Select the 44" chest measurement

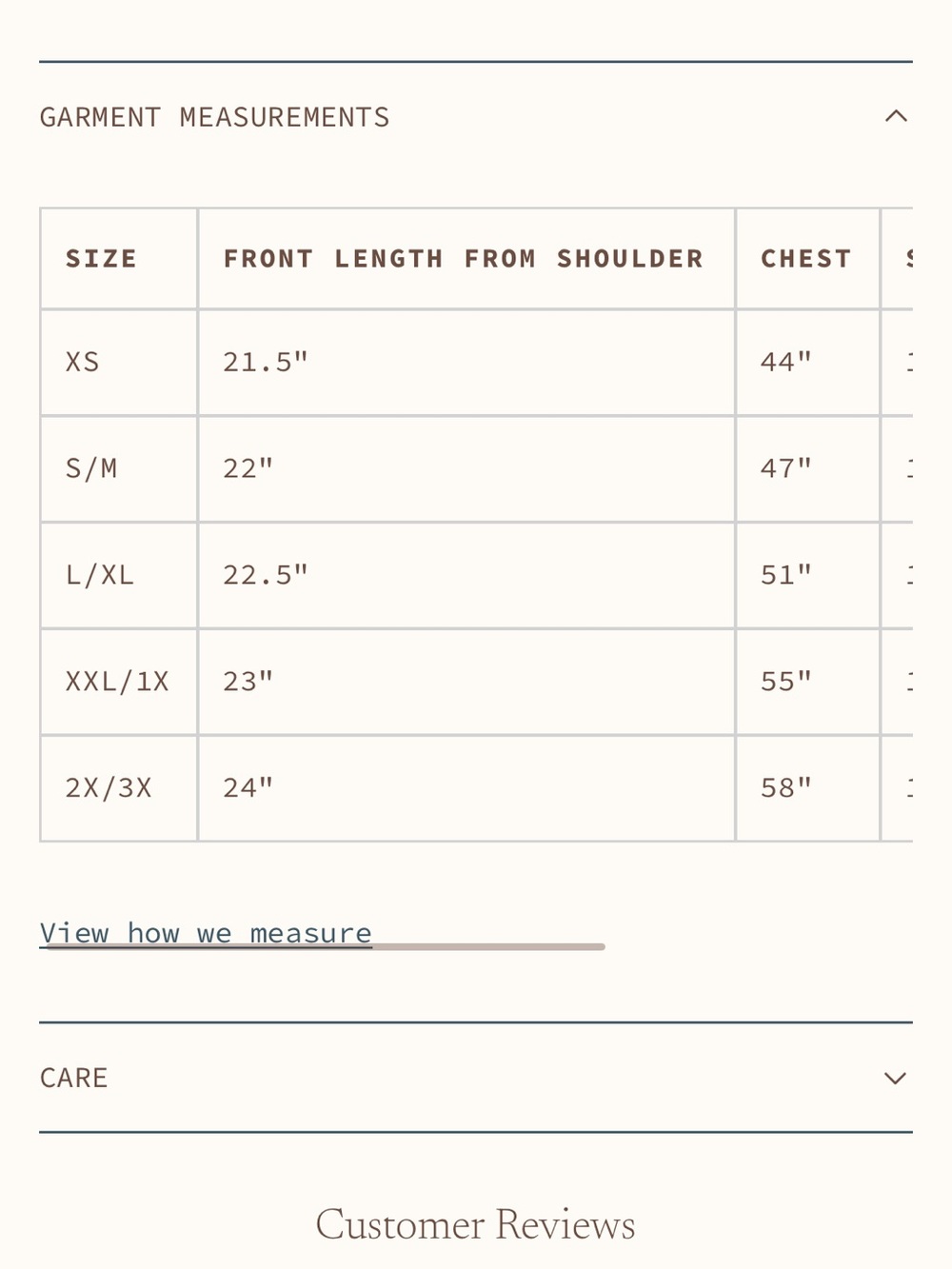point(807,363)
